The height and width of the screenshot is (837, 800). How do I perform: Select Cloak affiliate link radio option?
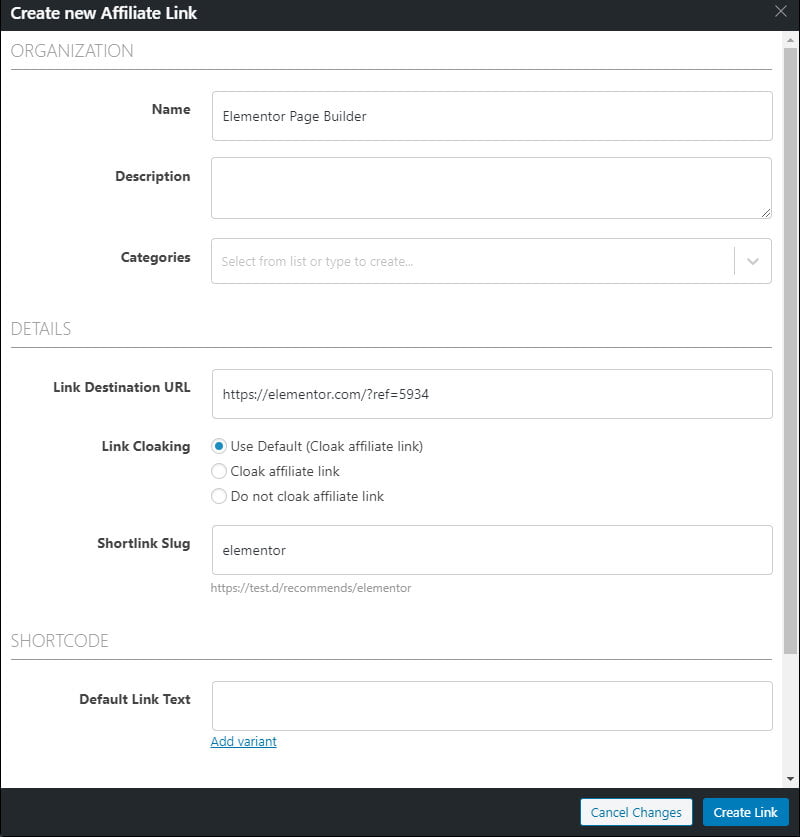[x=219, y=471]
